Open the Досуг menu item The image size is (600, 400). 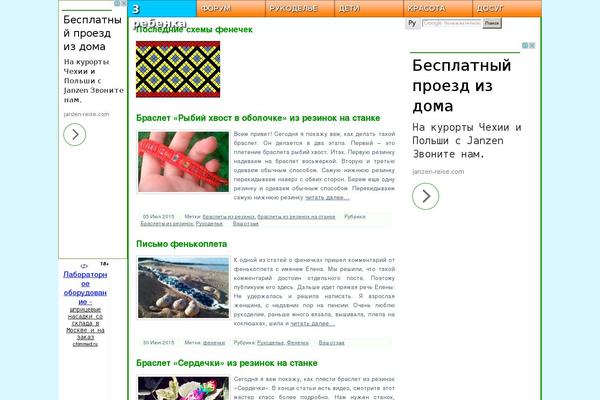point(507,8)
